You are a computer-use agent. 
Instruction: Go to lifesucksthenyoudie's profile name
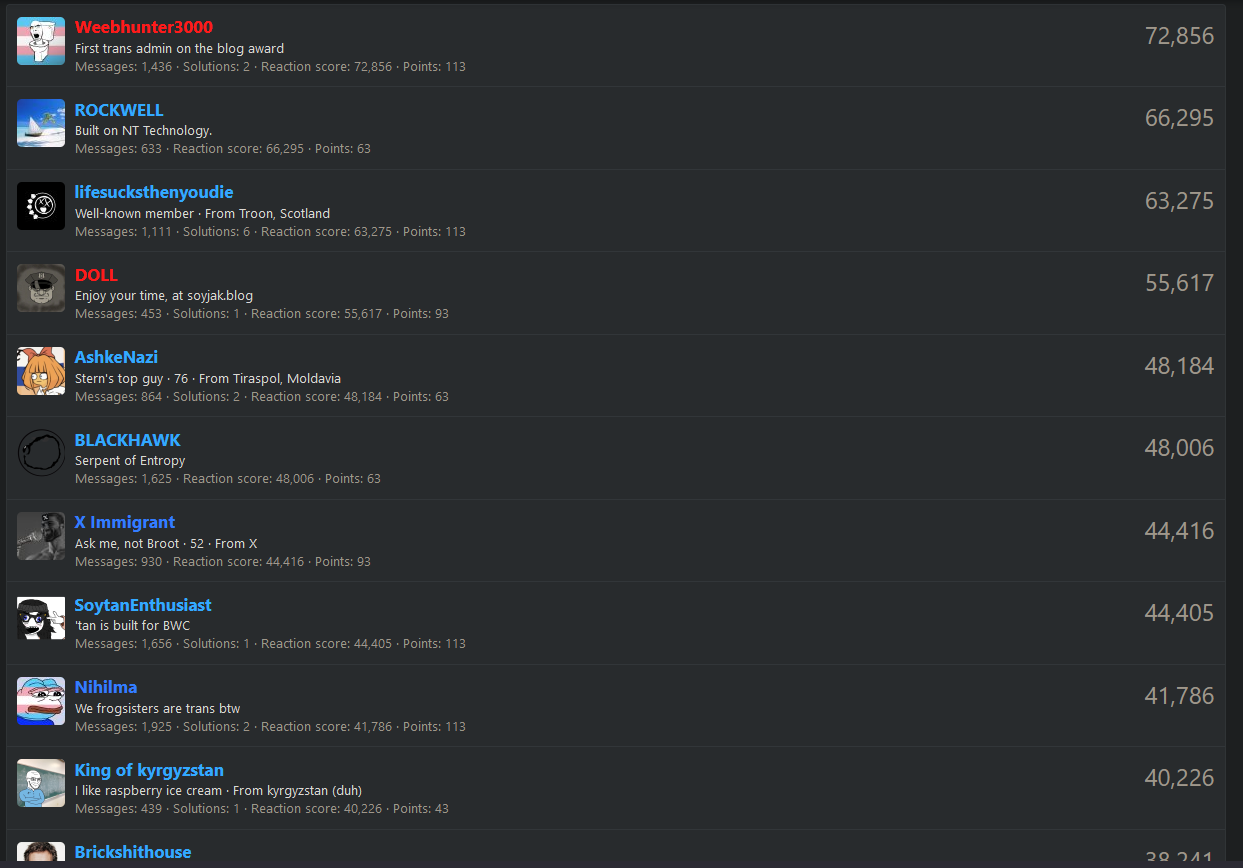point(154,192)
